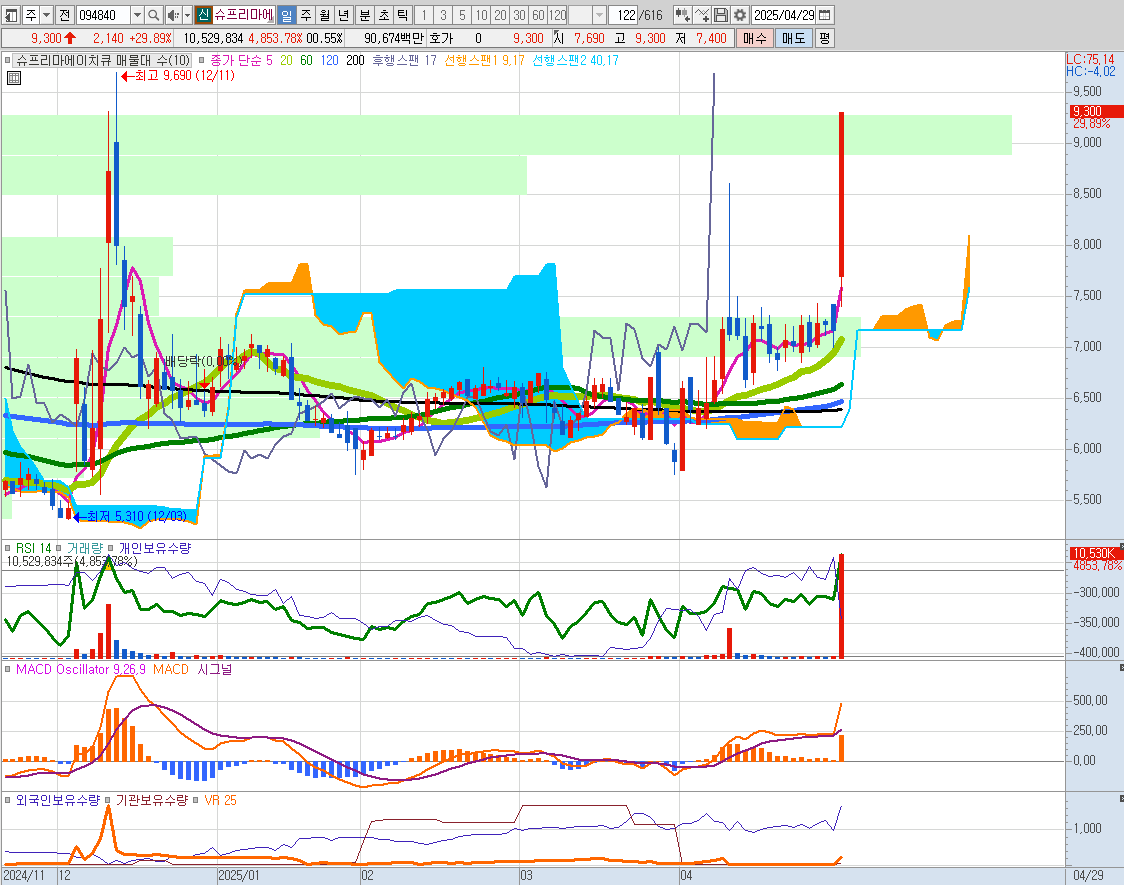1124x885 pixels.
Task: Click the 2025/01 label on the time axis
Action: (x=239, y=876)
